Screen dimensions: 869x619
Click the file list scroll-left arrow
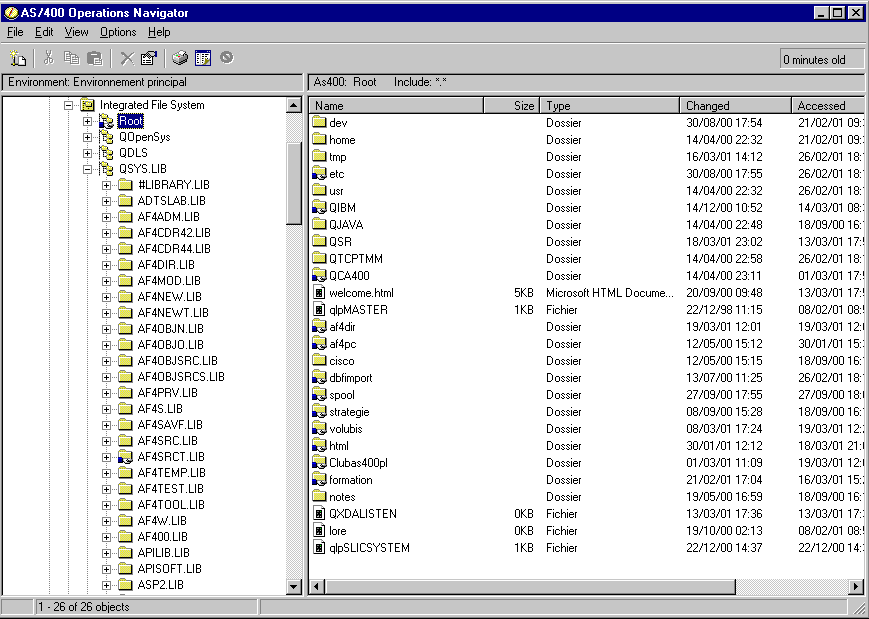(x=317, y=586)
